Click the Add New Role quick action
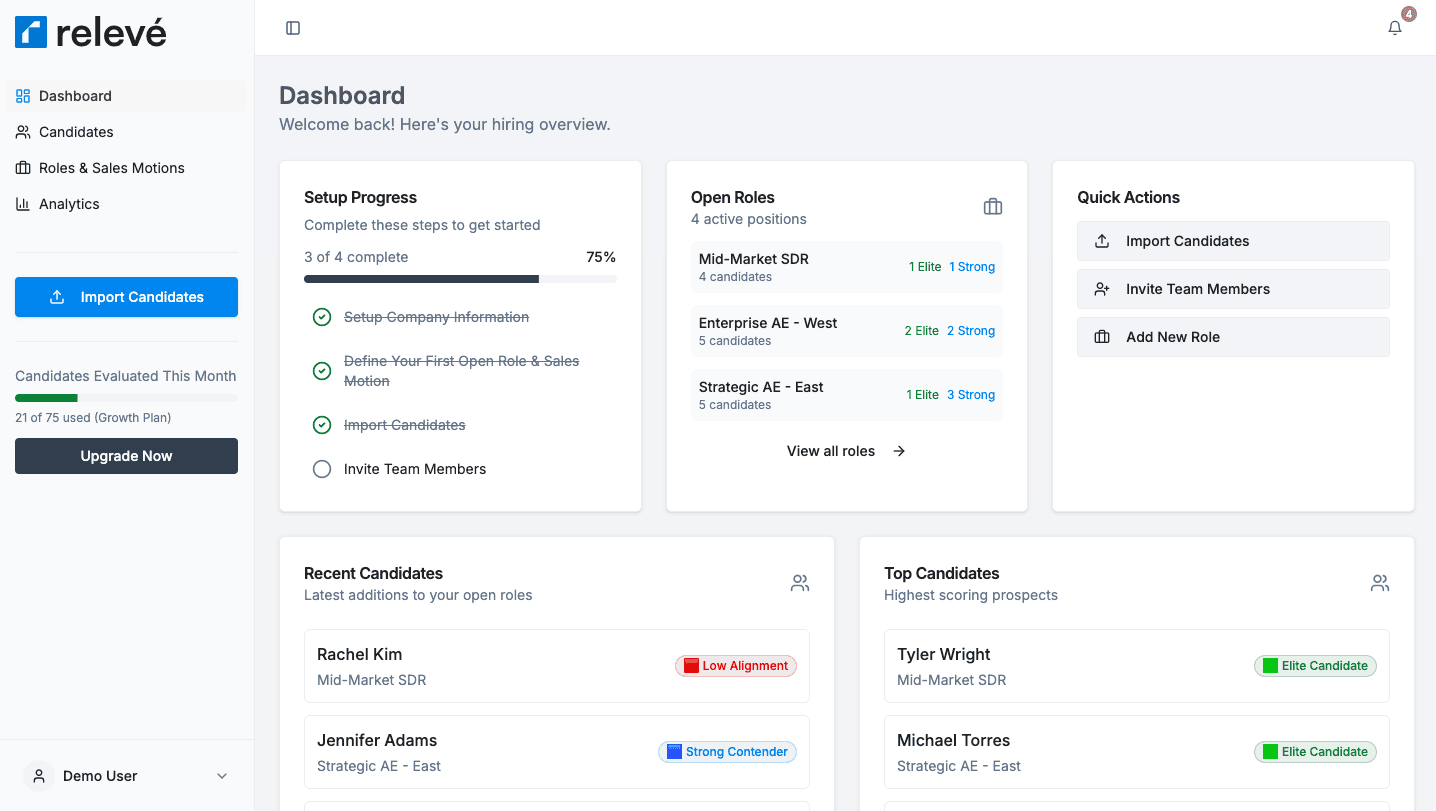The height and width of the screenshot is (811, 1436). [x=1232, y=337]
